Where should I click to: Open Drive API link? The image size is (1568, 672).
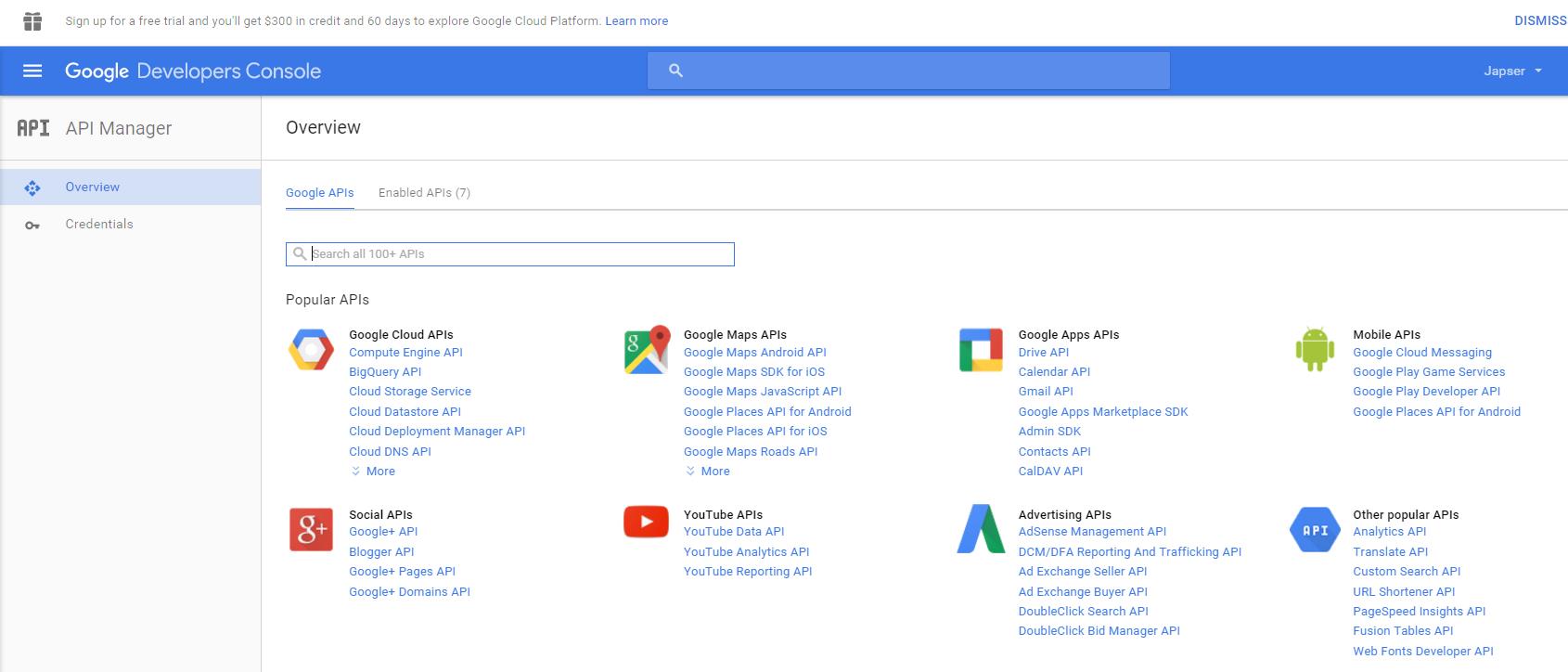tap(1044, 353)
